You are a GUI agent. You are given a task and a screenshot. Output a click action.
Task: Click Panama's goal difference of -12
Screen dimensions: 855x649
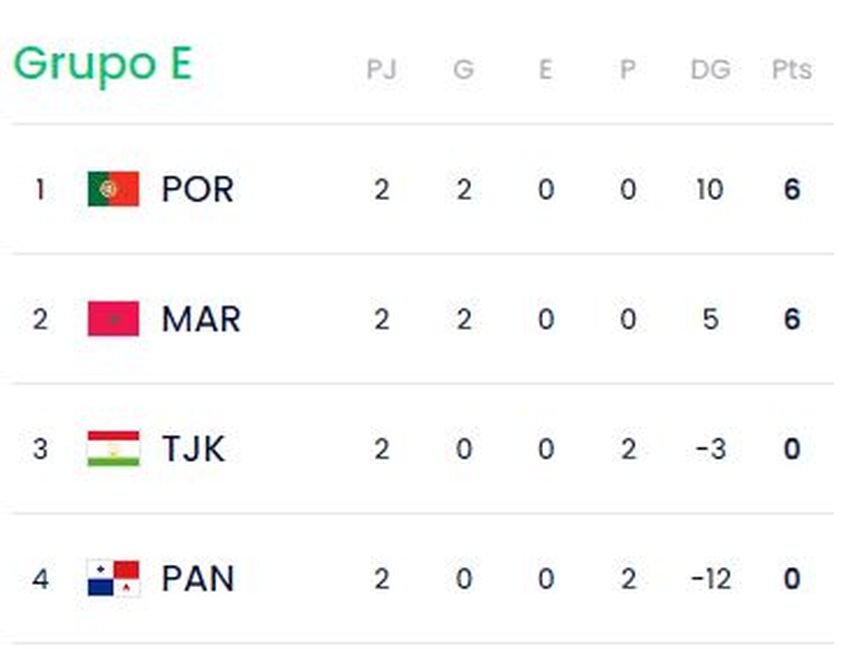pyautogui.click(x=709, y=578)
